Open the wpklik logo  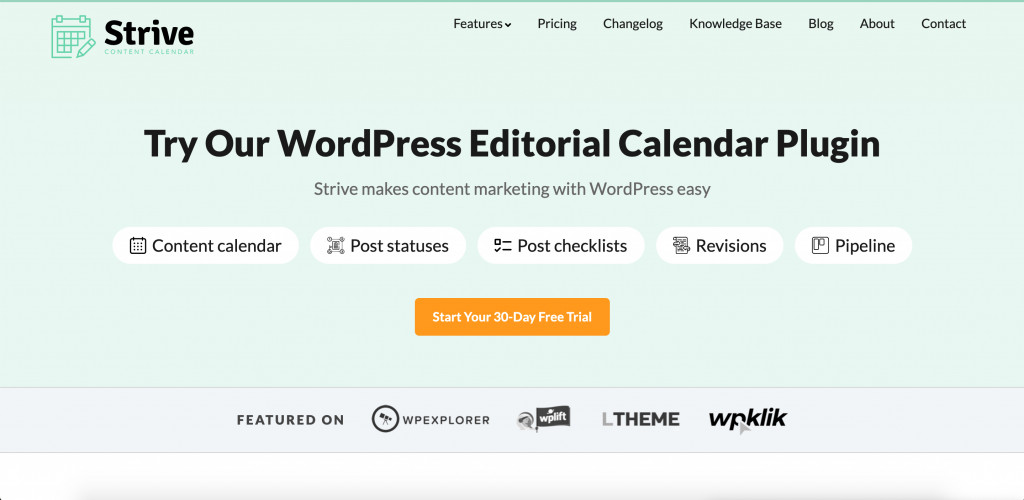748,420
